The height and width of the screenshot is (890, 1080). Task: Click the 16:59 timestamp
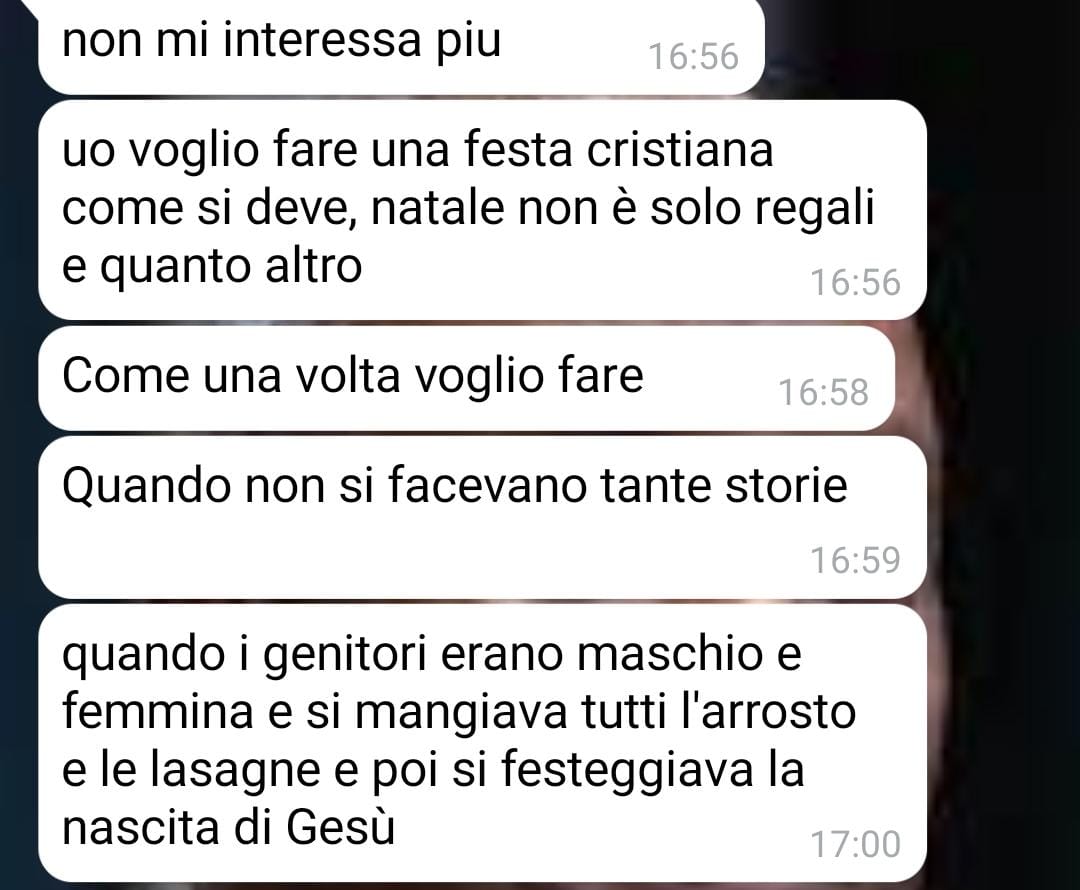(x=855, y=560)
